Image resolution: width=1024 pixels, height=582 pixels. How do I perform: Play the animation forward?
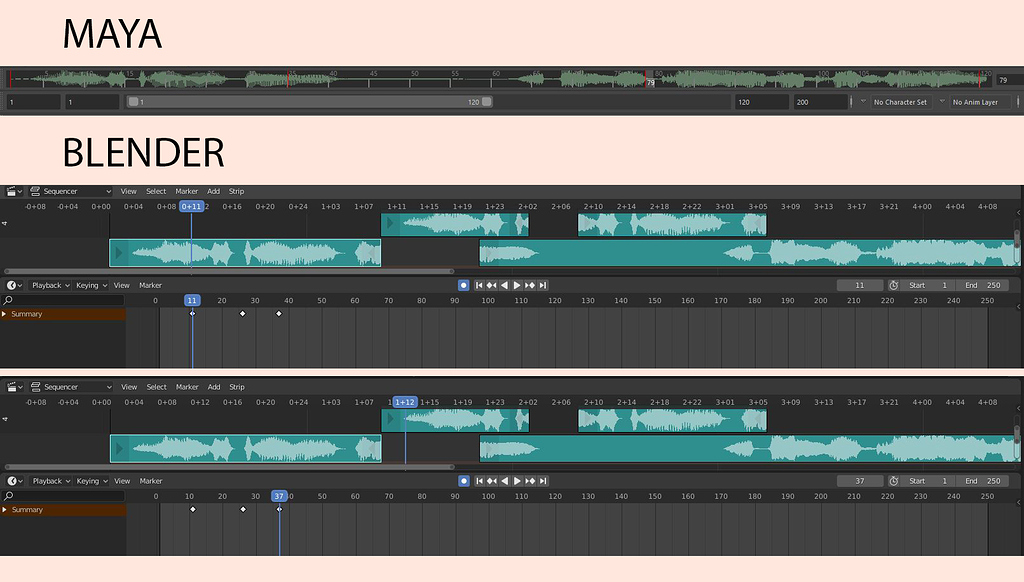click(517, 285)
